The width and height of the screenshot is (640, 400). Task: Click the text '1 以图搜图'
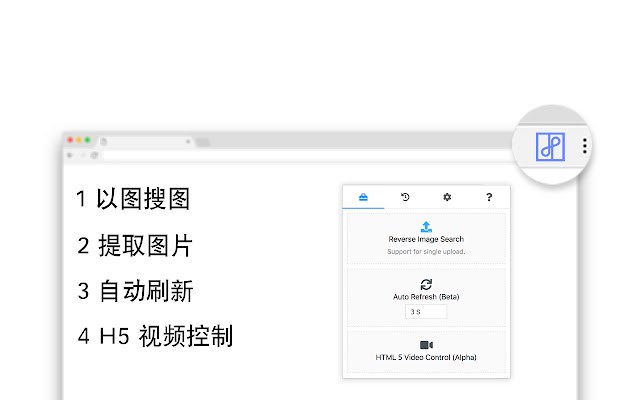[x=133, y=199]
